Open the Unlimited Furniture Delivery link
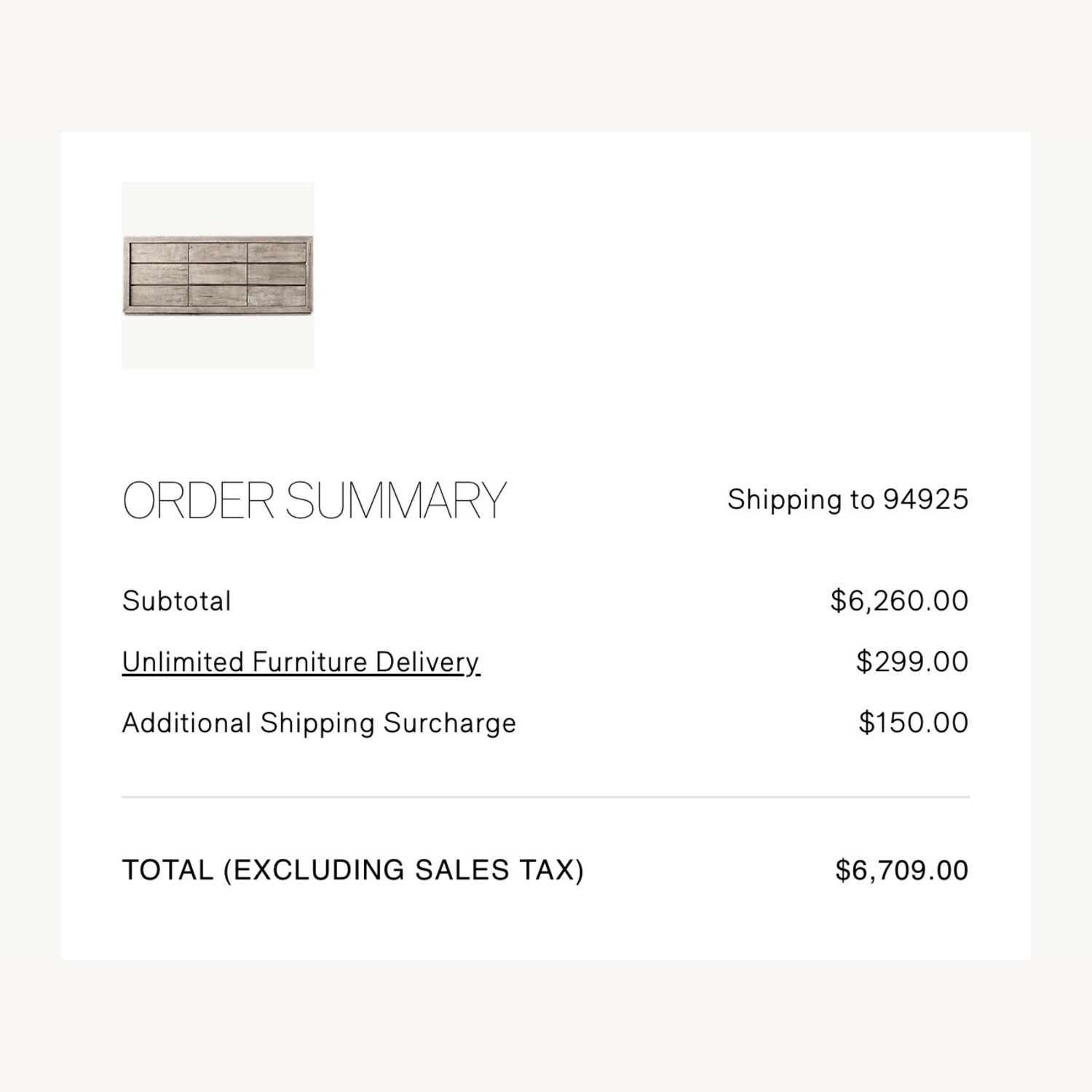 (x=301, y=661)
